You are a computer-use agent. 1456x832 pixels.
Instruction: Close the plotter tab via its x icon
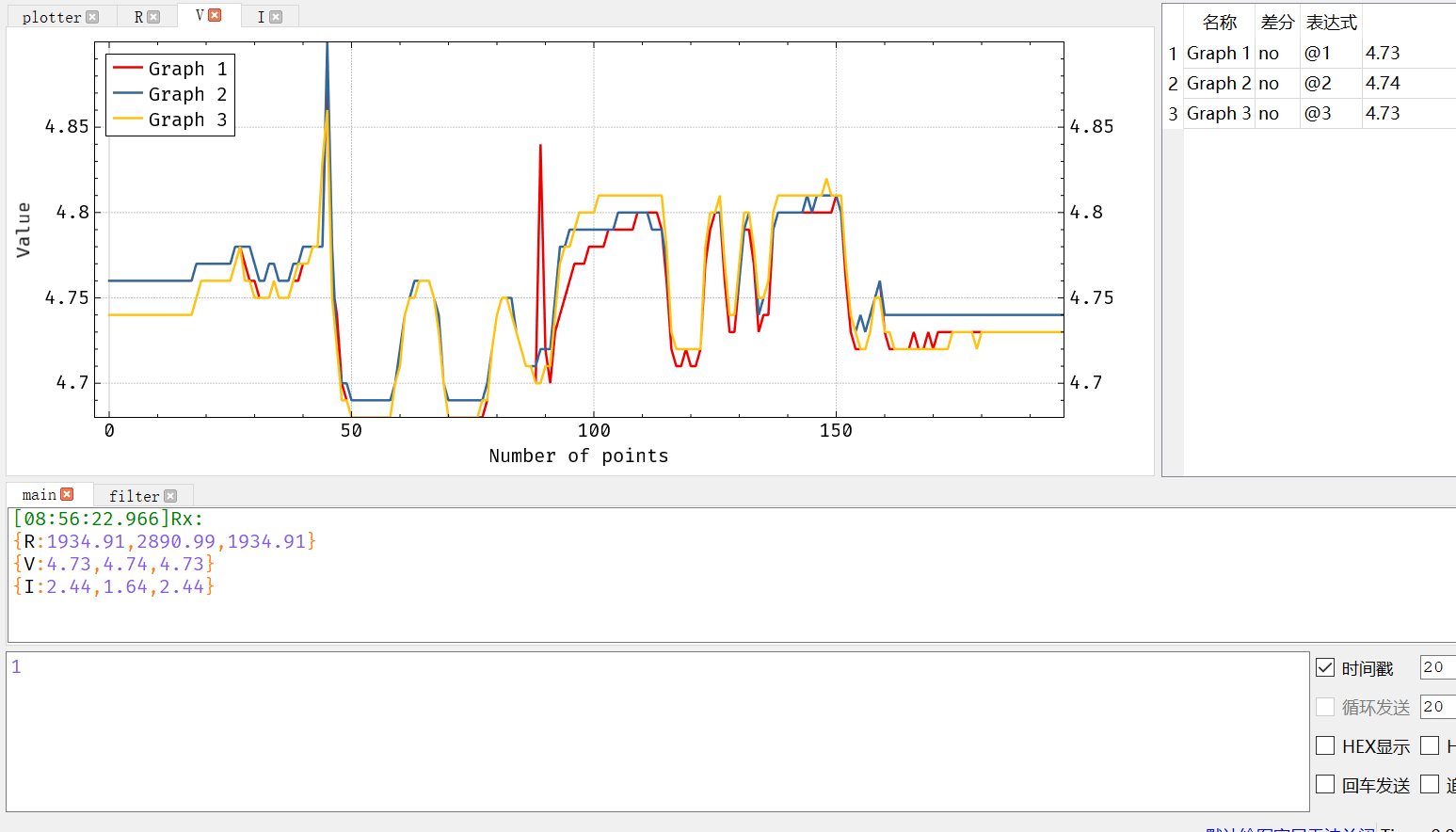[x=92, y=17]
